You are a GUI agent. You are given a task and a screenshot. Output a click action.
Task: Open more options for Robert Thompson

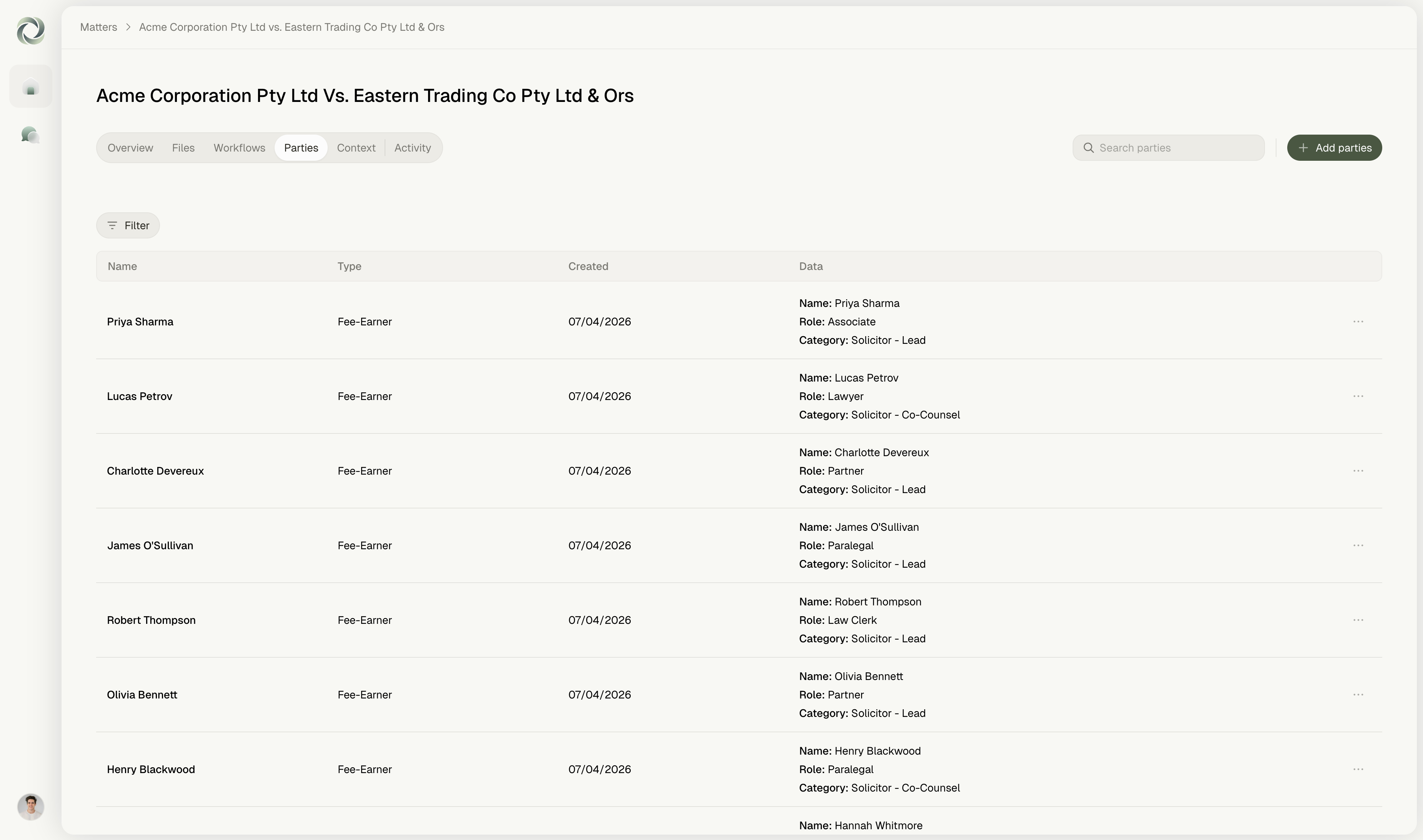tap(1358, 620)
